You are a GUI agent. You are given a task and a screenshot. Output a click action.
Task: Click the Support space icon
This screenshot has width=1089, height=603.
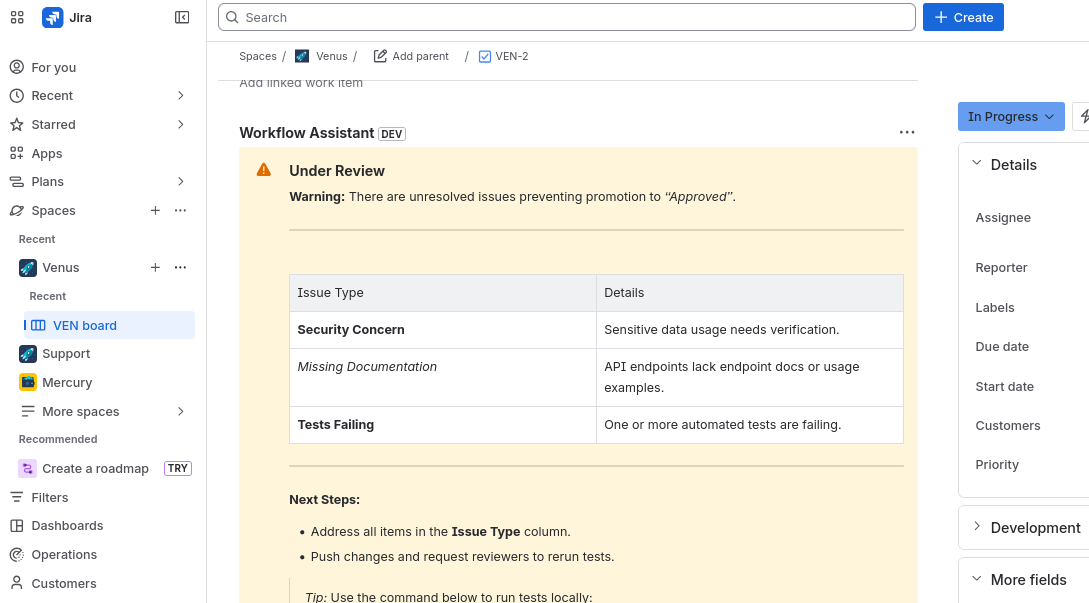coord(28,354)
